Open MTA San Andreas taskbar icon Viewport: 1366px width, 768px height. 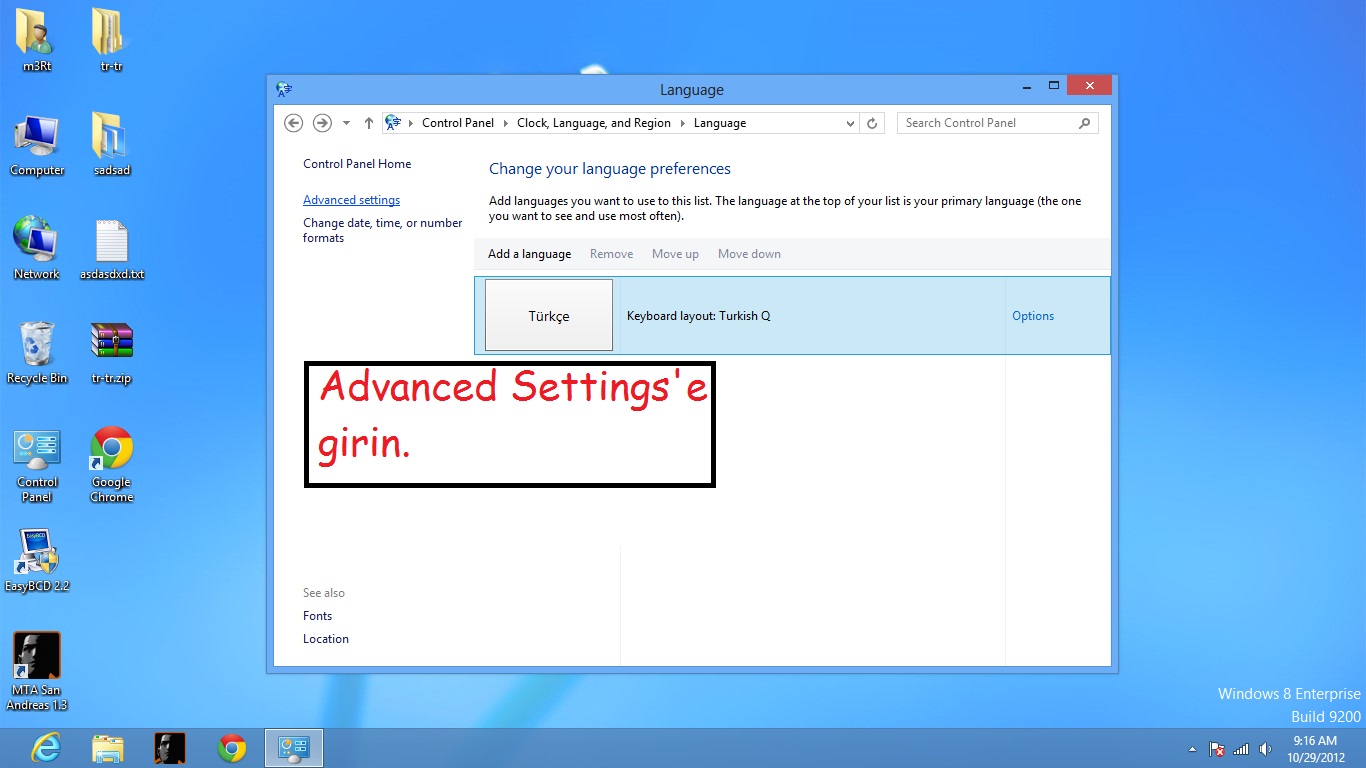pyautogui.click(x=169, y=748)
